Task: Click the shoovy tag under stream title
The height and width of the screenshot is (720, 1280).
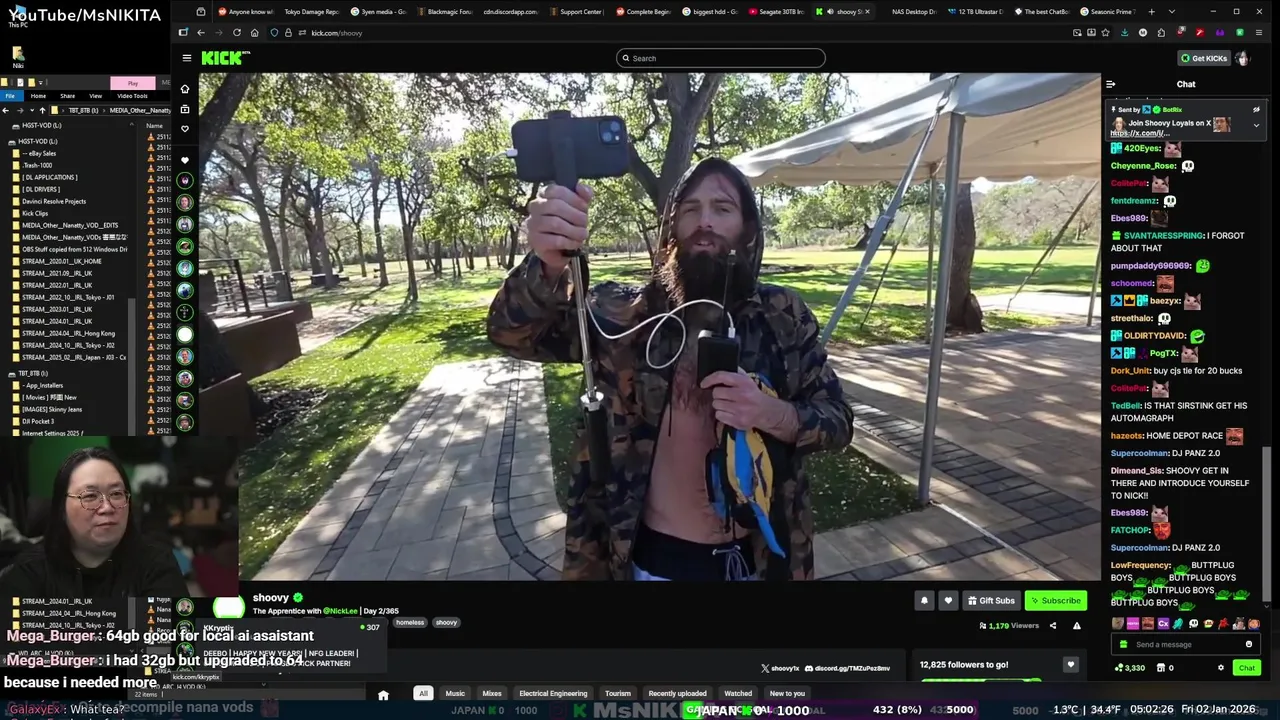Action: pos(446,623)
